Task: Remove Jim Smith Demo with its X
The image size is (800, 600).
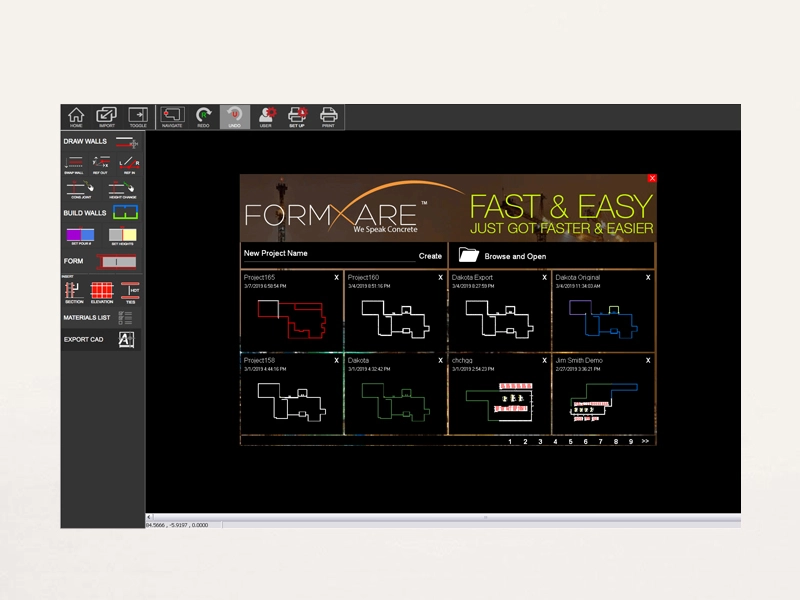Action: click(x=648, y=360)
